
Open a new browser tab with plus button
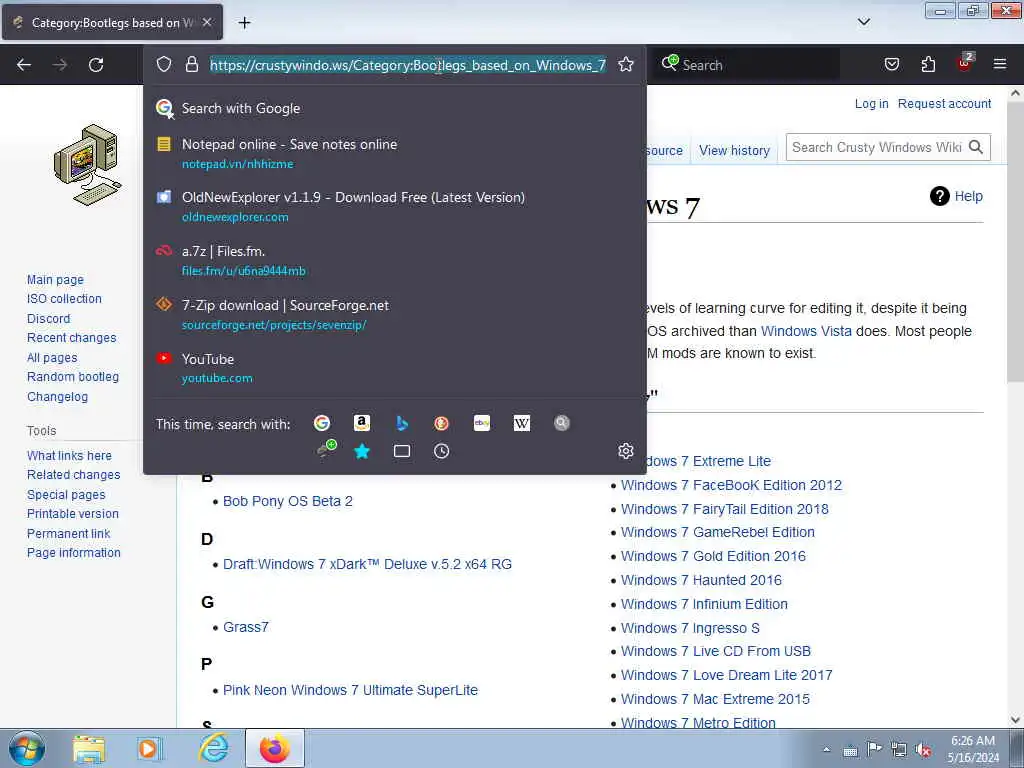click(244, 23)
